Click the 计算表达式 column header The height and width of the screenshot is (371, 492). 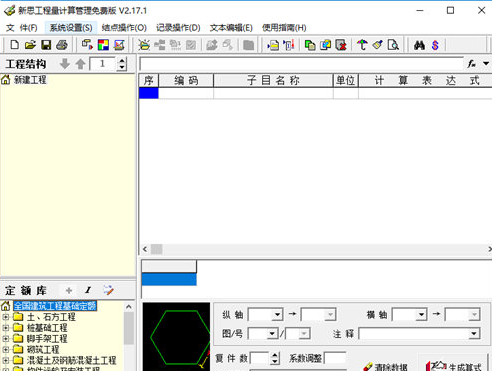[x=425, y=80]
